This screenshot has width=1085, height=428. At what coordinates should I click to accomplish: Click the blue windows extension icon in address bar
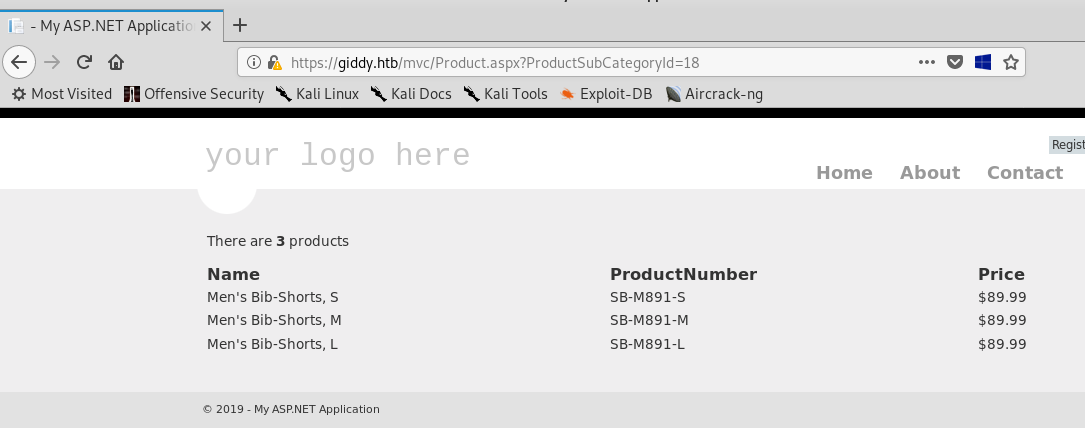point(982,62)
